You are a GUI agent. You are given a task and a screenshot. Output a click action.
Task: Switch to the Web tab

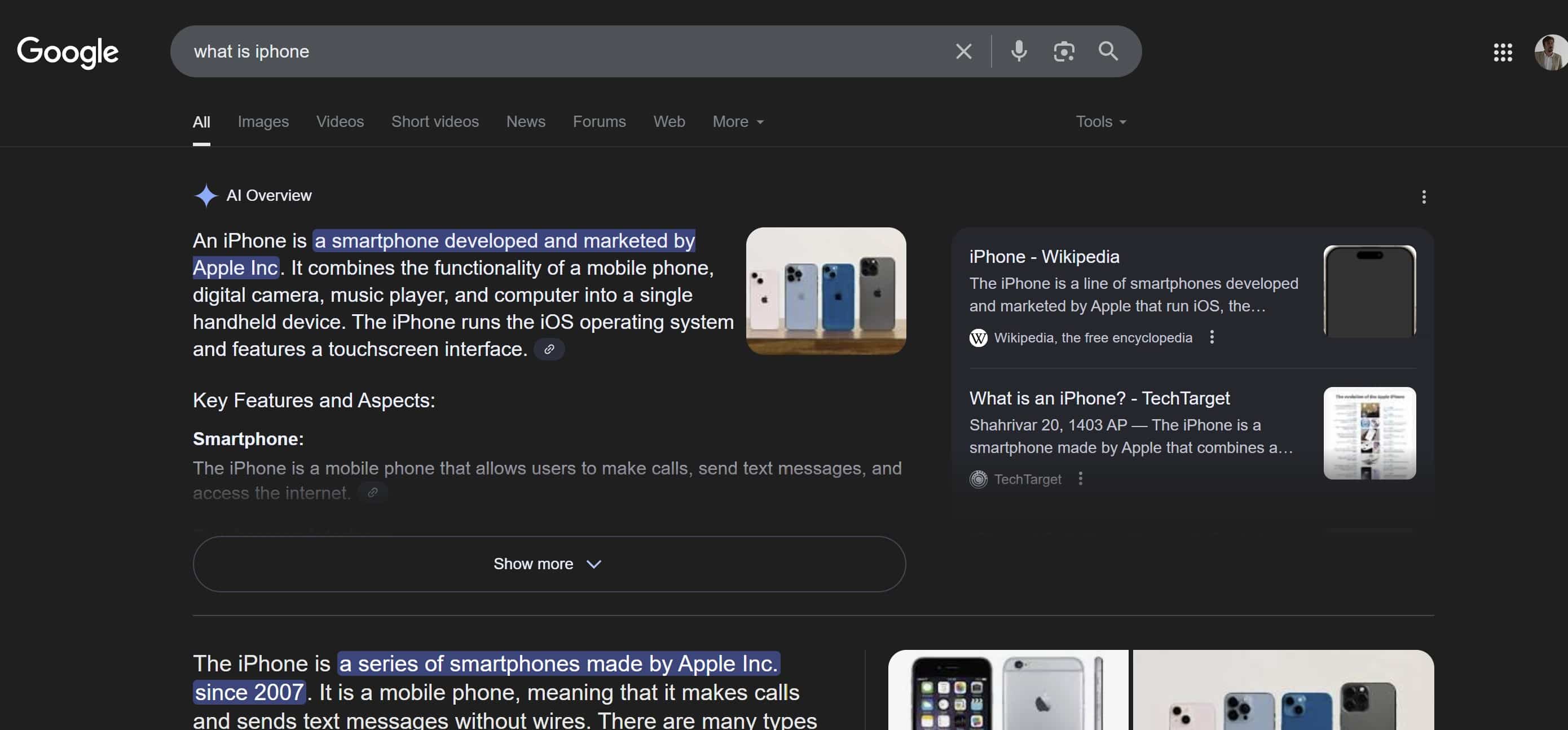669,122
